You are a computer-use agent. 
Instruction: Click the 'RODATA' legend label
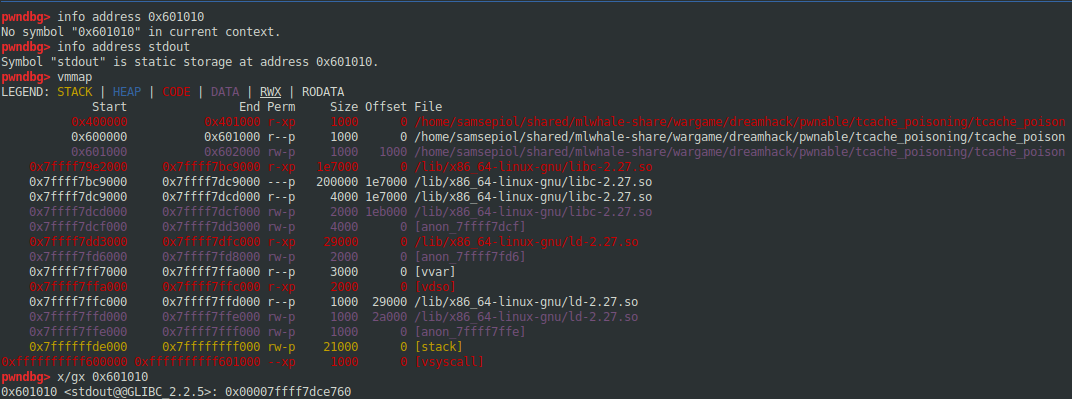tap(323, 92)
